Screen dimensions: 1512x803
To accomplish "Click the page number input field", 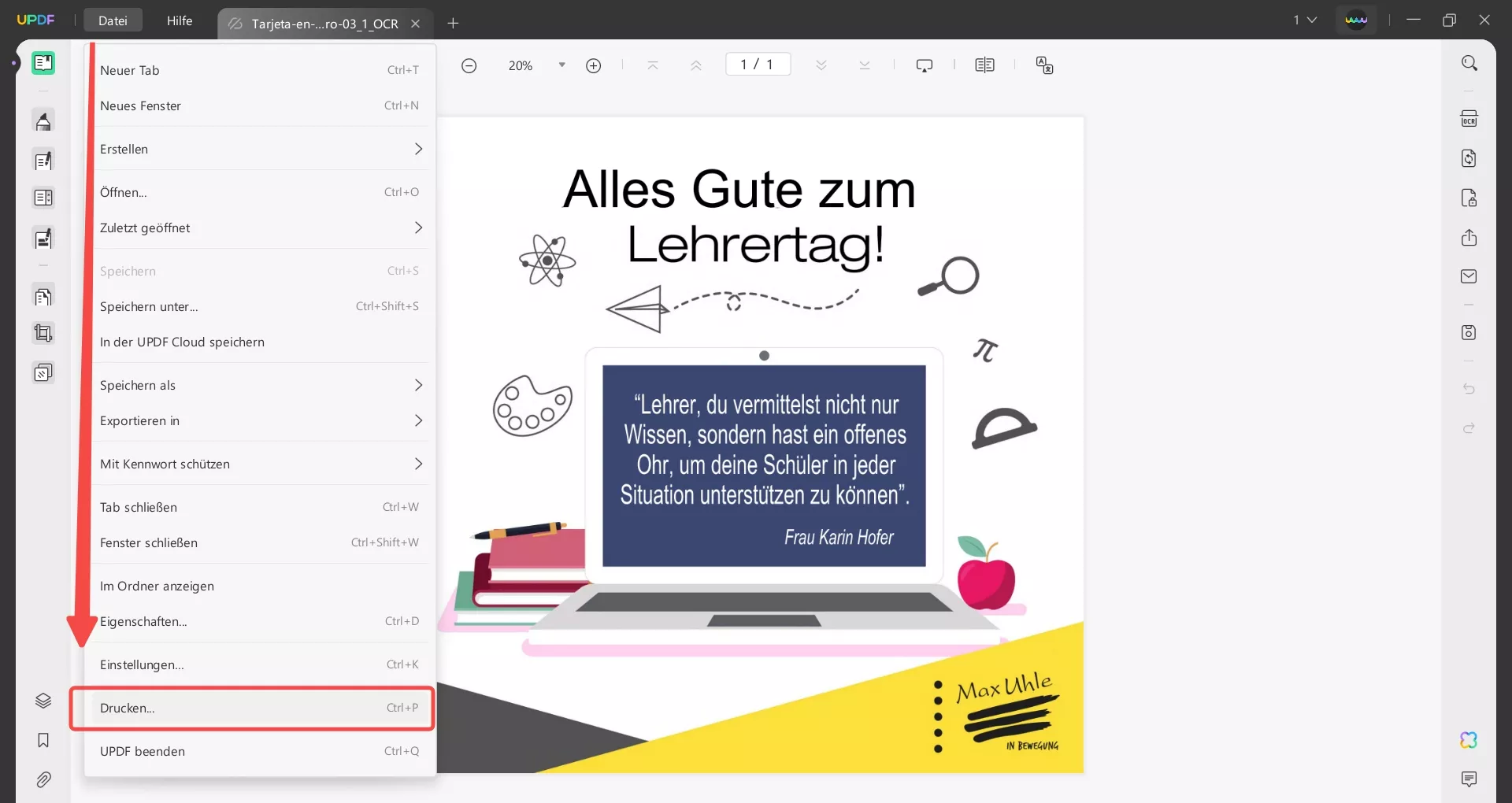I will tap(758, 65).
